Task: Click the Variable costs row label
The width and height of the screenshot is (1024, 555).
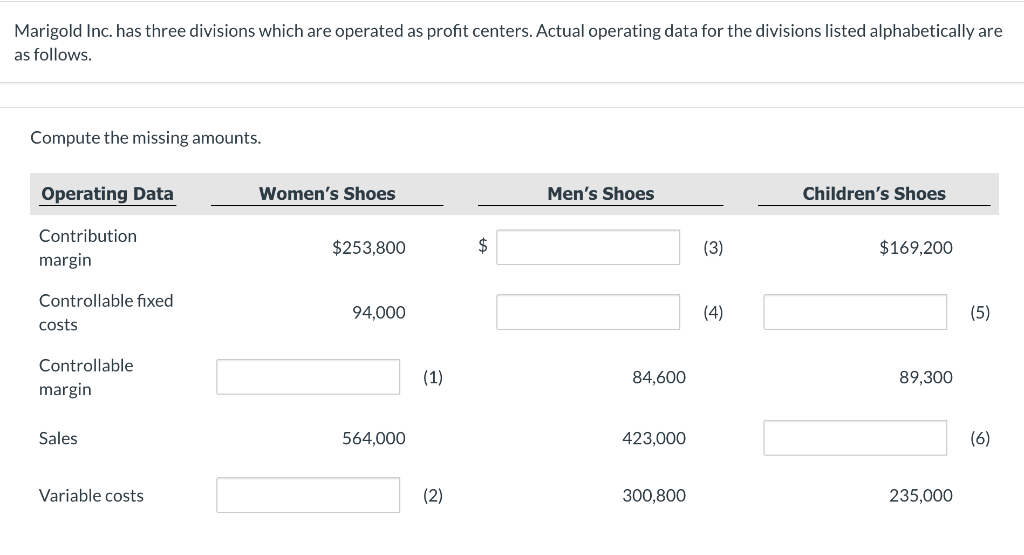Action: pyautogui.click(x=91, y=495)
